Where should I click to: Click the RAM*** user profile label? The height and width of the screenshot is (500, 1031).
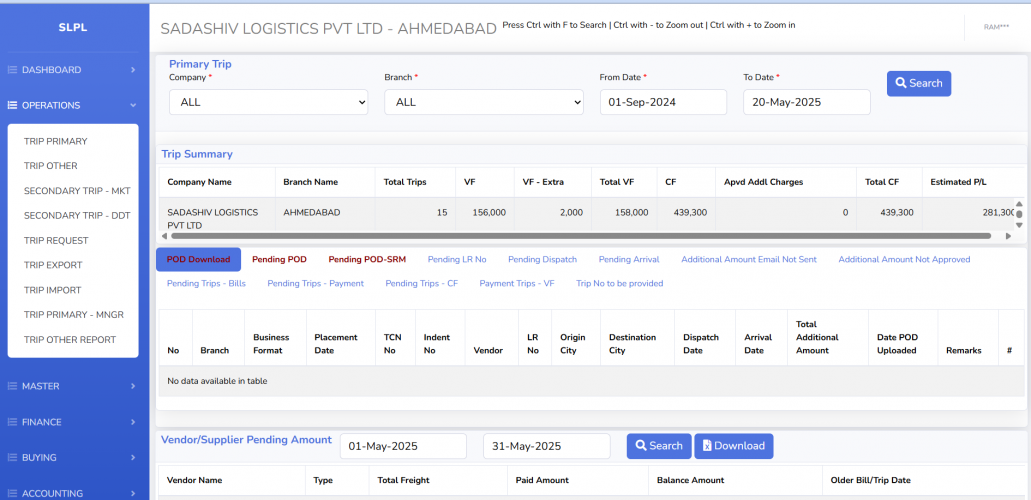tap(996, 27)
